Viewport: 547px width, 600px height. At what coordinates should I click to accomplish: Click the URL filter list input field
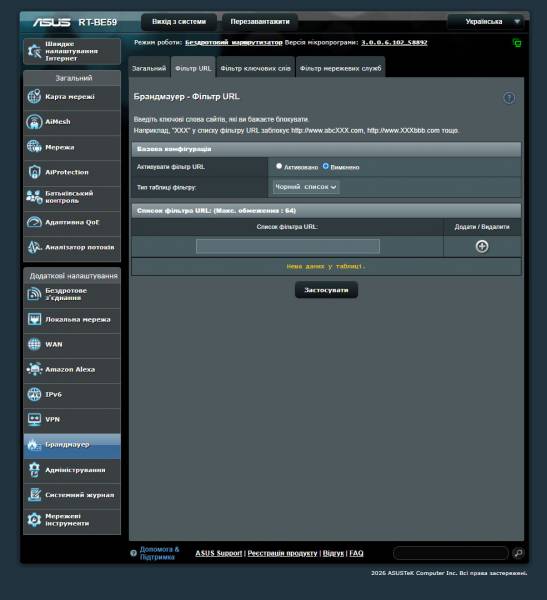pos(287,246)
